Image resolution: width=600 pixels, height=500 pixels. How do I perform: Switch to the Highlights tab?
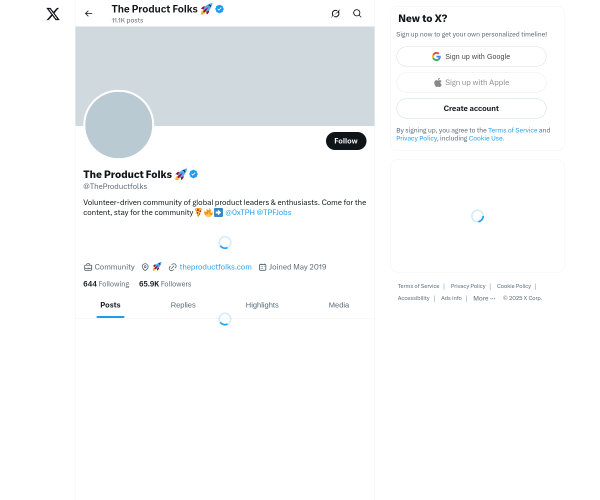coord(262,305)
